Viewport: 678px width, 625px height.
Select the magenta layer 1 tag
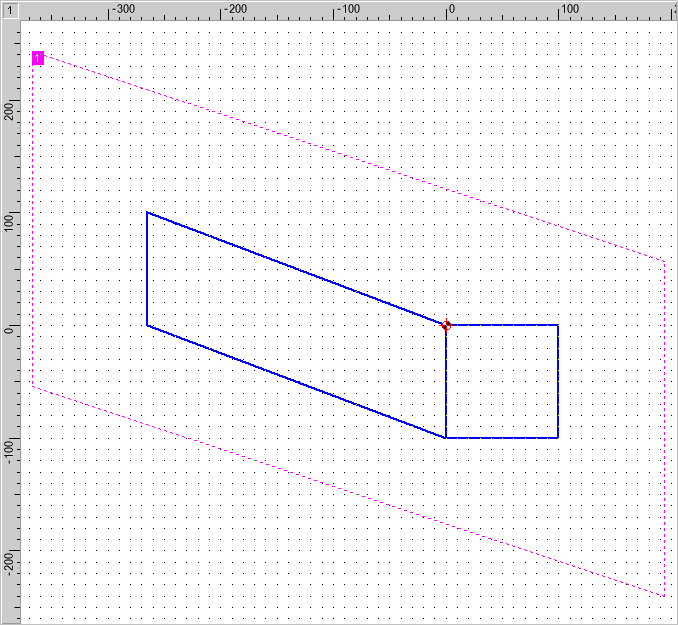(38, 59)
